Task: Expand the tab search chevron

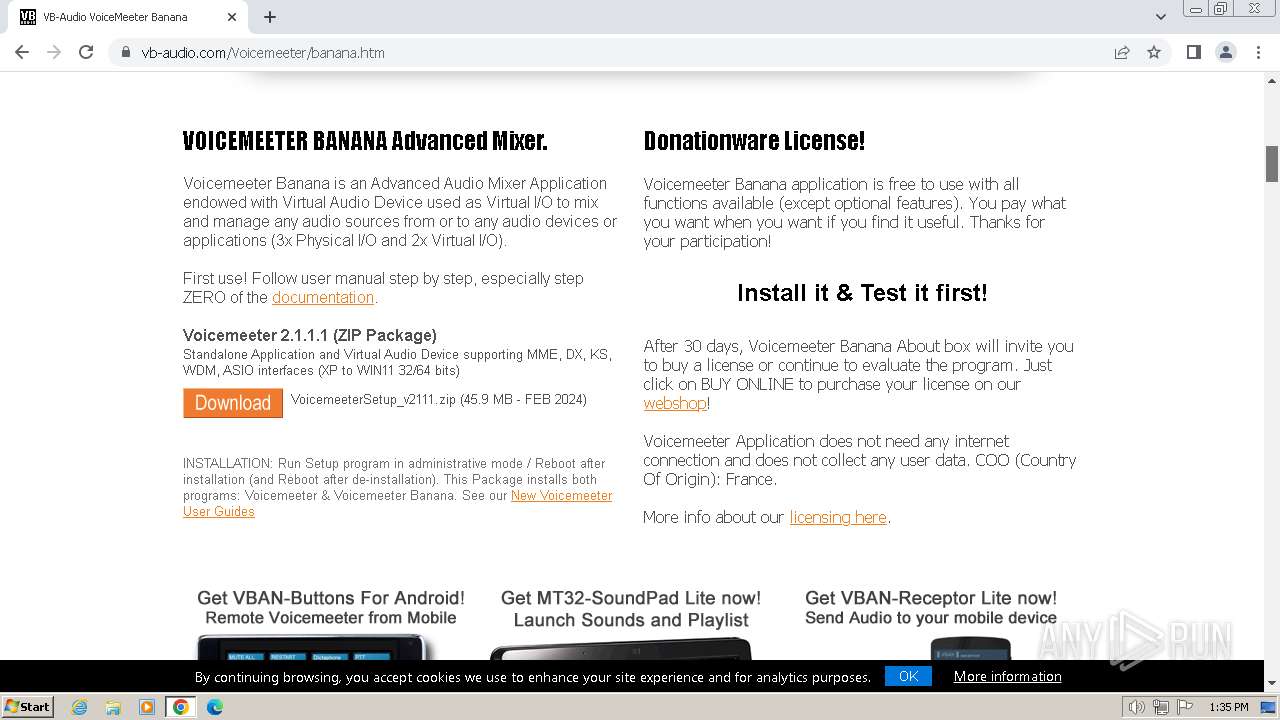Action: click(x=1161, y=17)
